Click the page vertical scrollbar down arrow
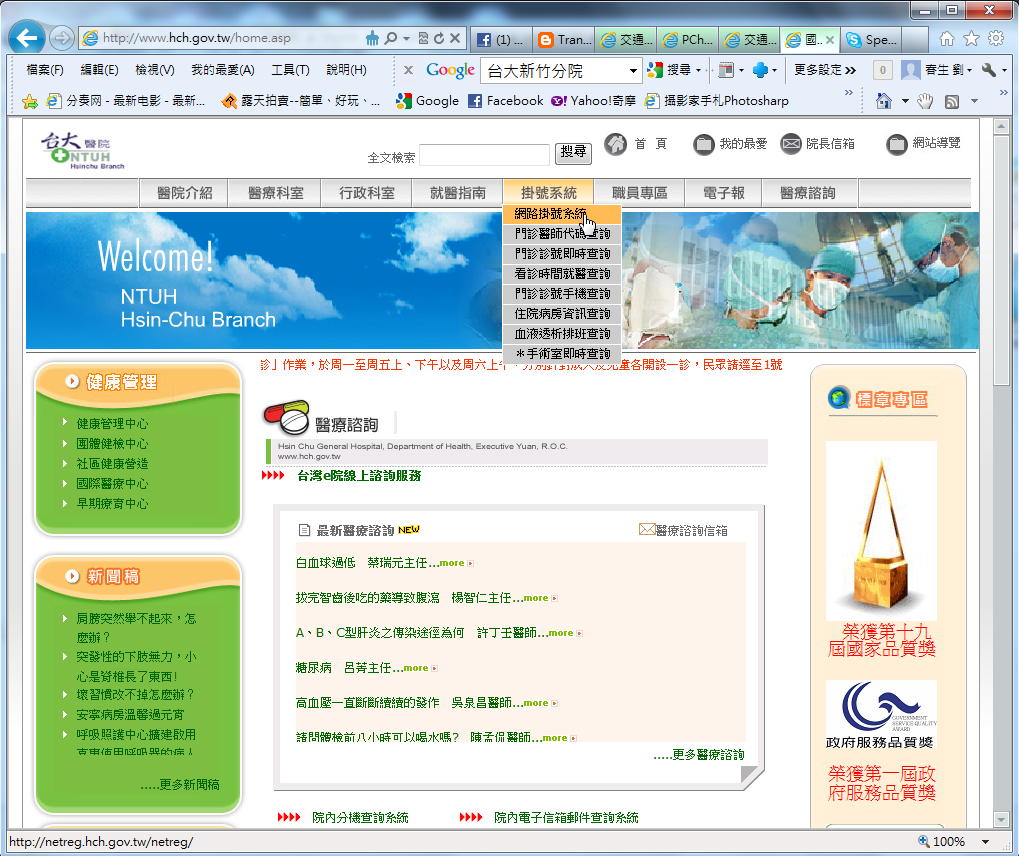The width and height of the screenshot is (1019, 856). (x=1001, y=819)
